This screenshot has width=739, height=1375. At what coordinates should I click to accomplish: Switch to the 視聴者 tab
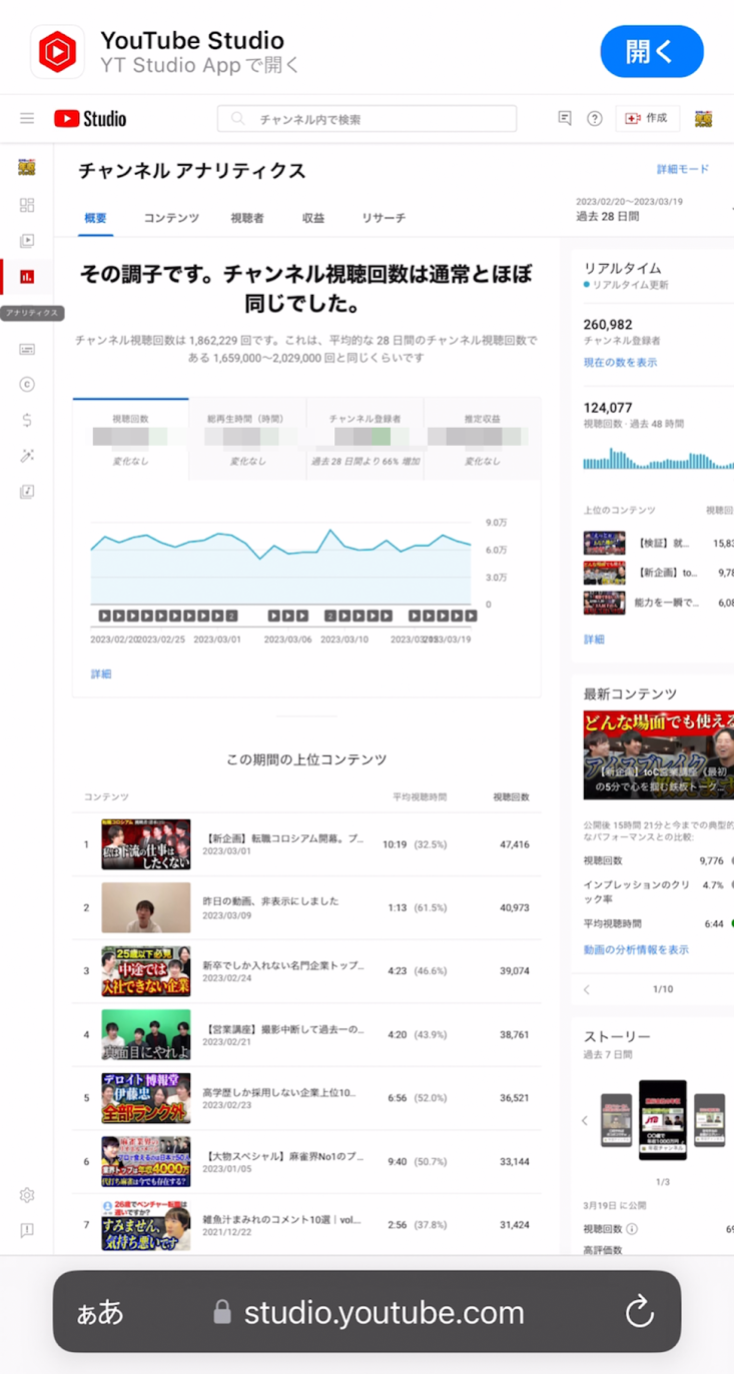[247, 218]
